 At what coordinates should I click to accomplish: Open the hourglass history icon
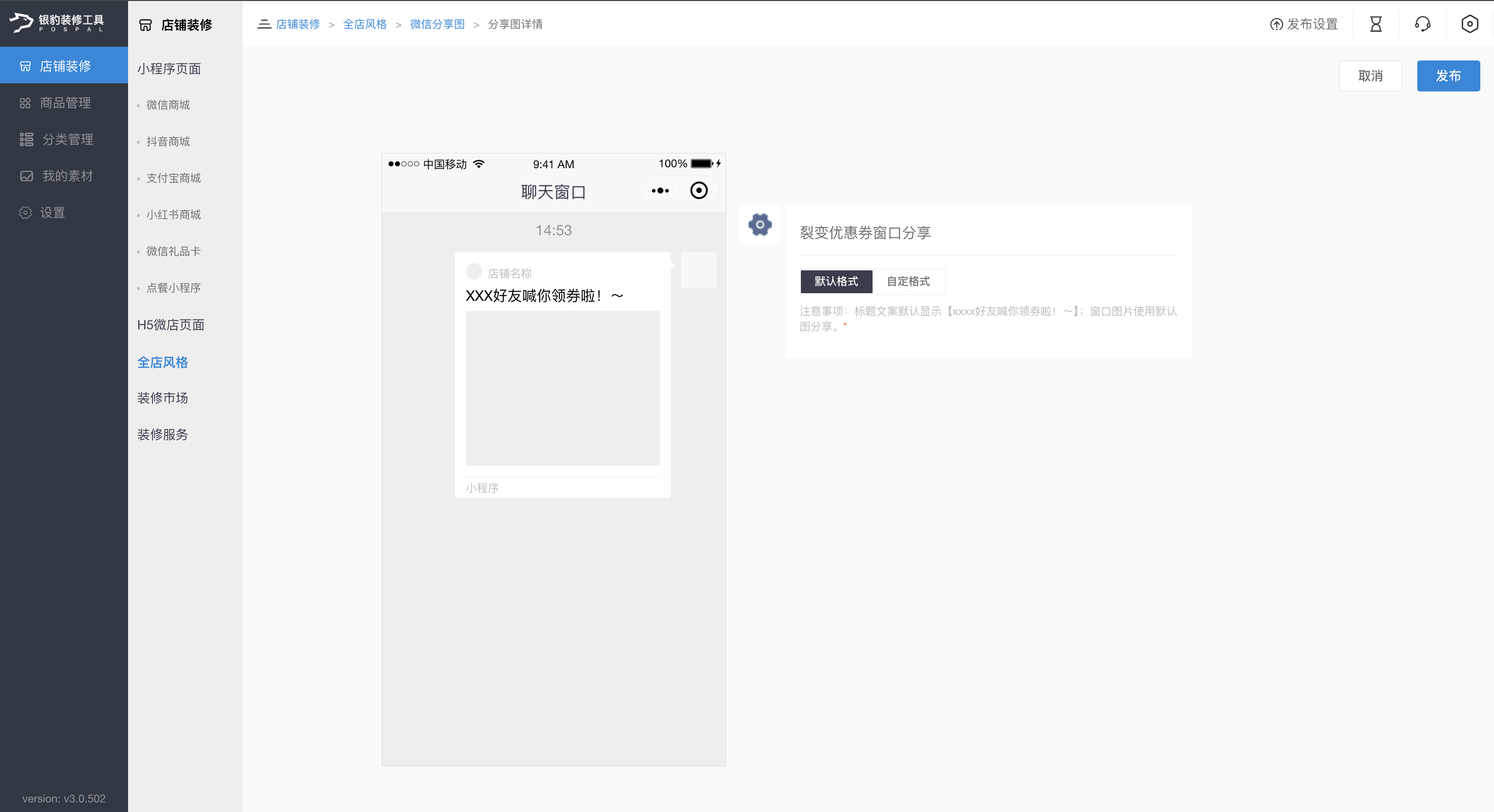pos(1376,24)
